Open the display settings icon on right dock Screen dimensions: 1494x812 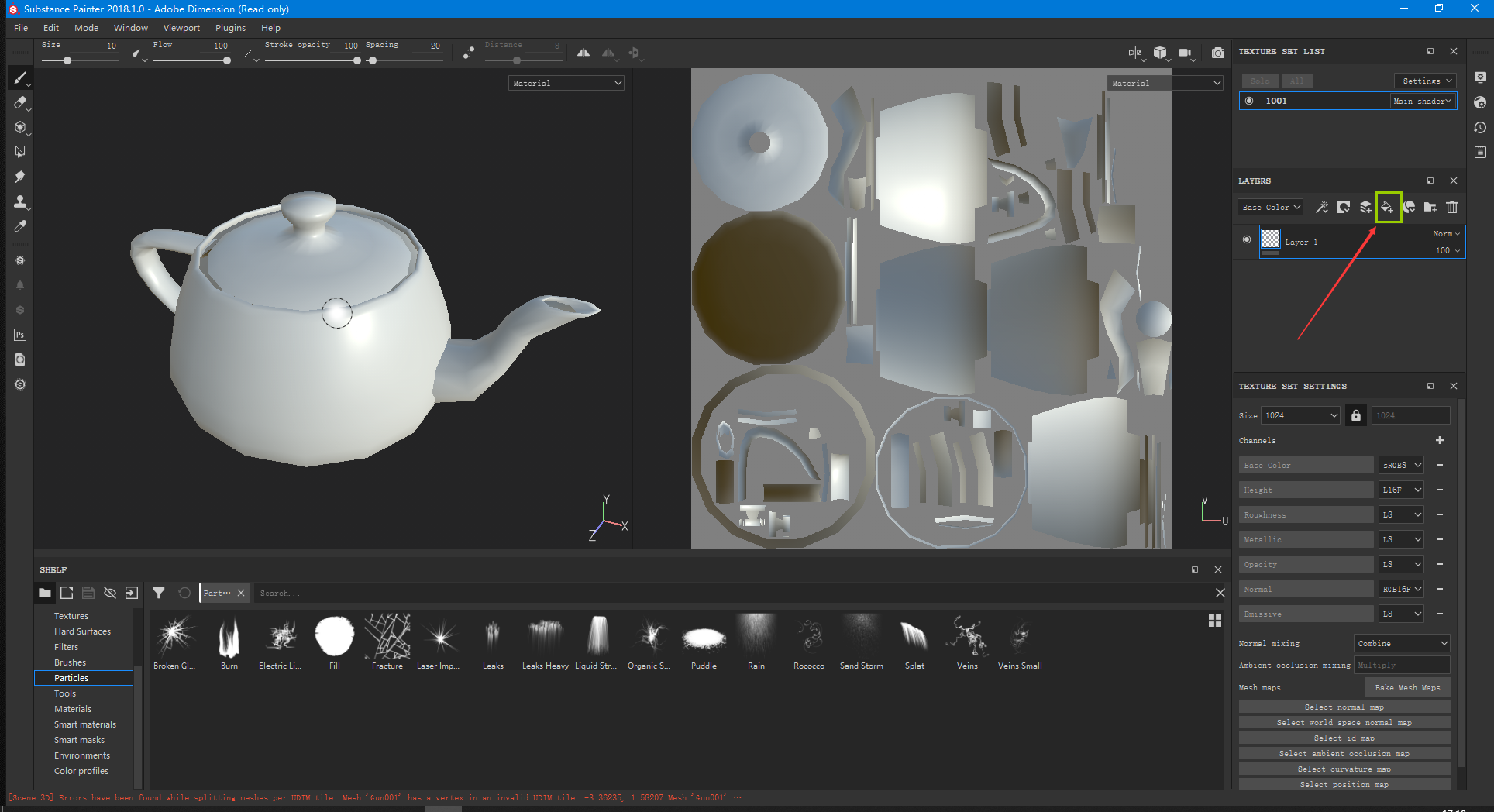pos(1480,77)
